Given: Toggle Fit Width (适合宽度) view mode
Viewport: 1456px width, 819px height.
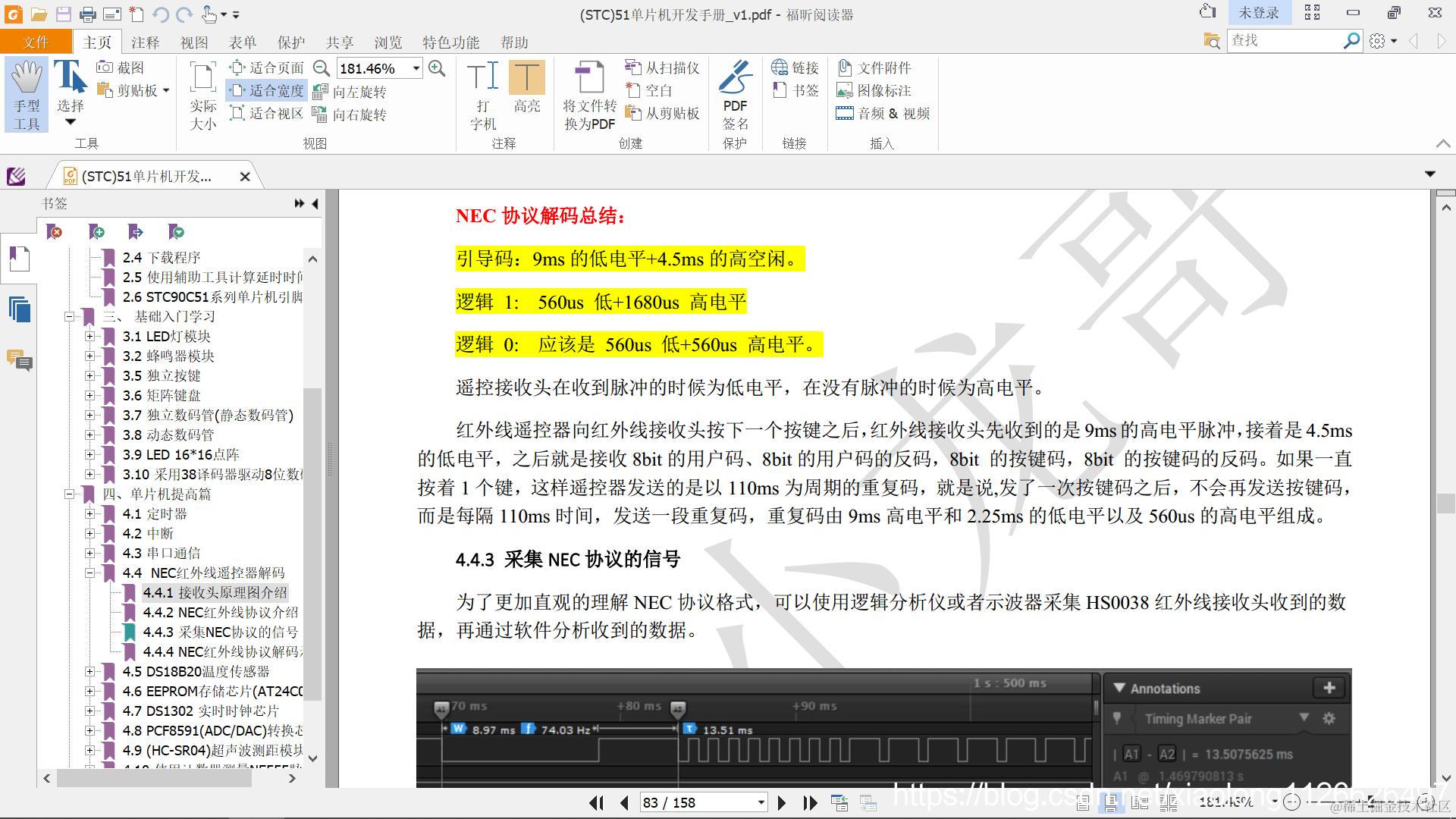Looking at the screenshot, I should (x=267, y=91).
